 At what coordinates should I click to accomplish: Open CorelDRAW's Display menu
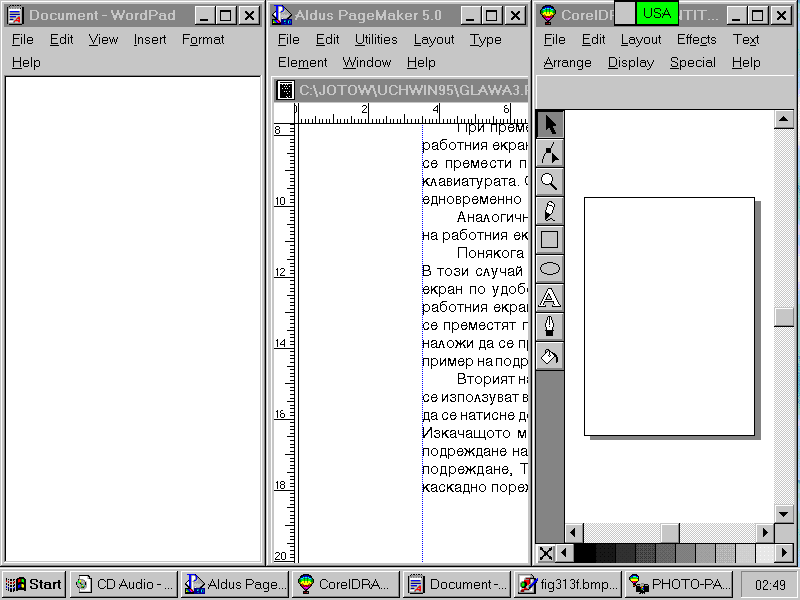click(631, 62)
